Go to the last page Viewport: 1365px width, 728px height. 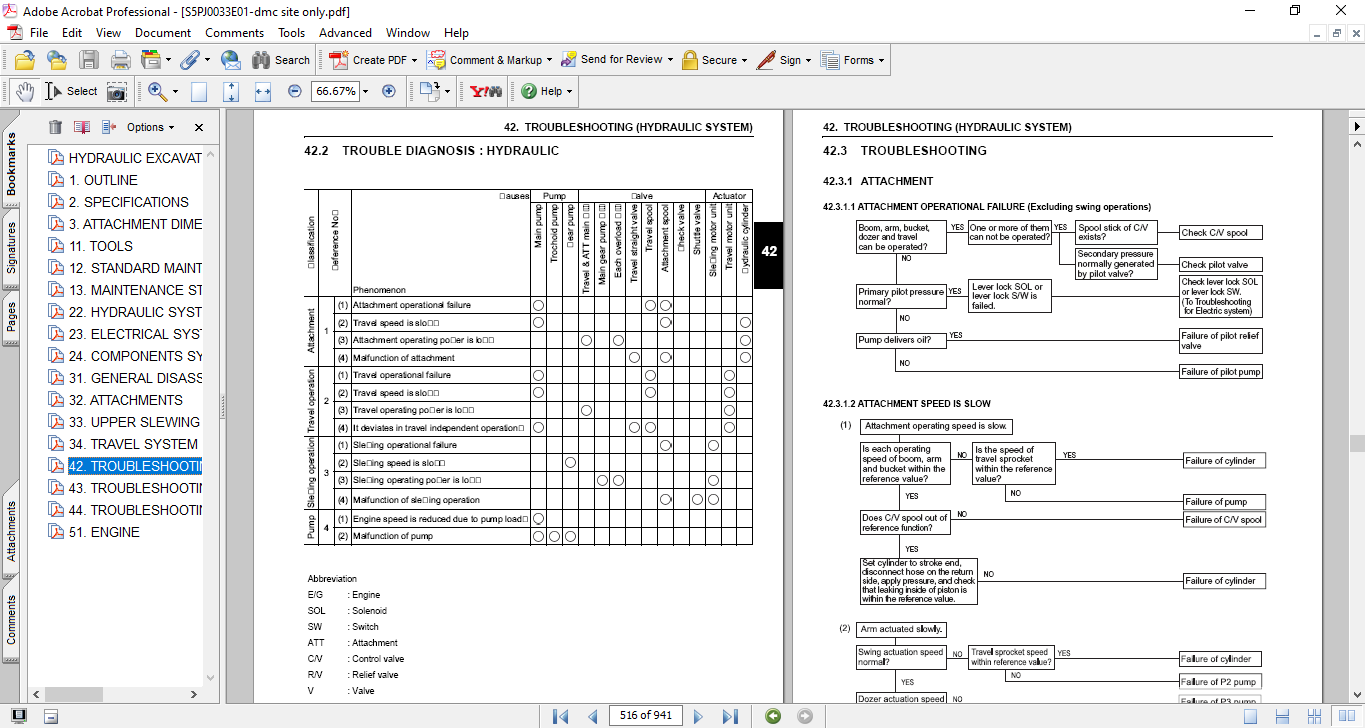click(730, 716)
